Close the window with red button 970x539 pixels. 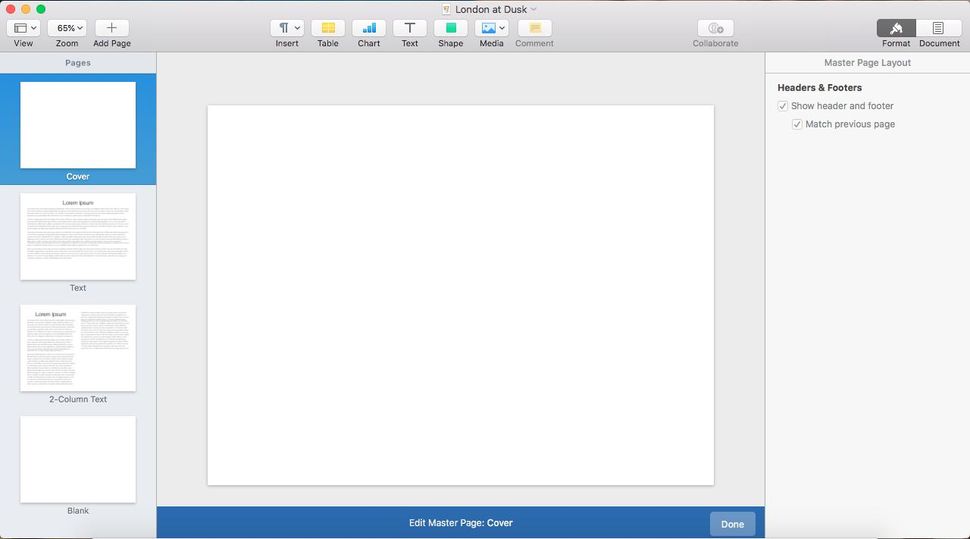click(x=11, y=9)
